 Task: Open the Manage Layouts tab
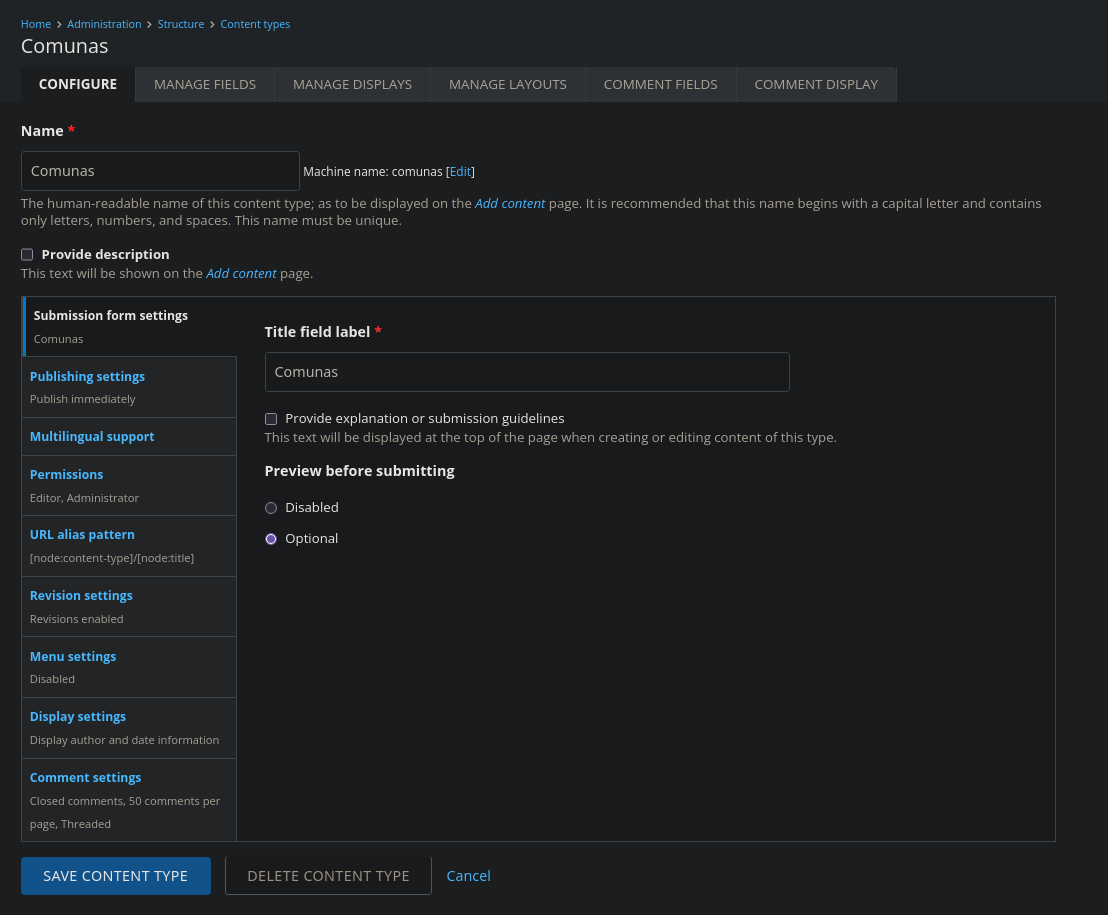click(x=507, y=85)
